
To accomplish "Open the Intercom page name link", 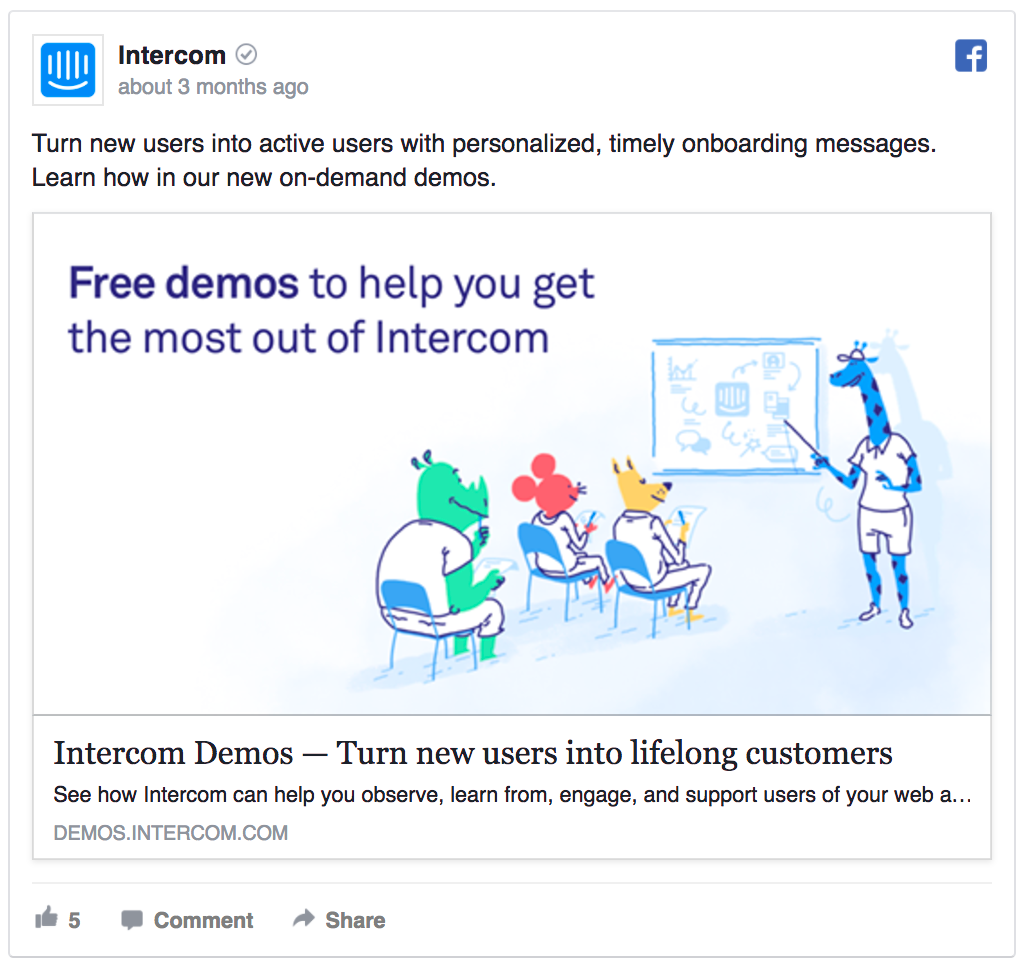I will 172,55.
